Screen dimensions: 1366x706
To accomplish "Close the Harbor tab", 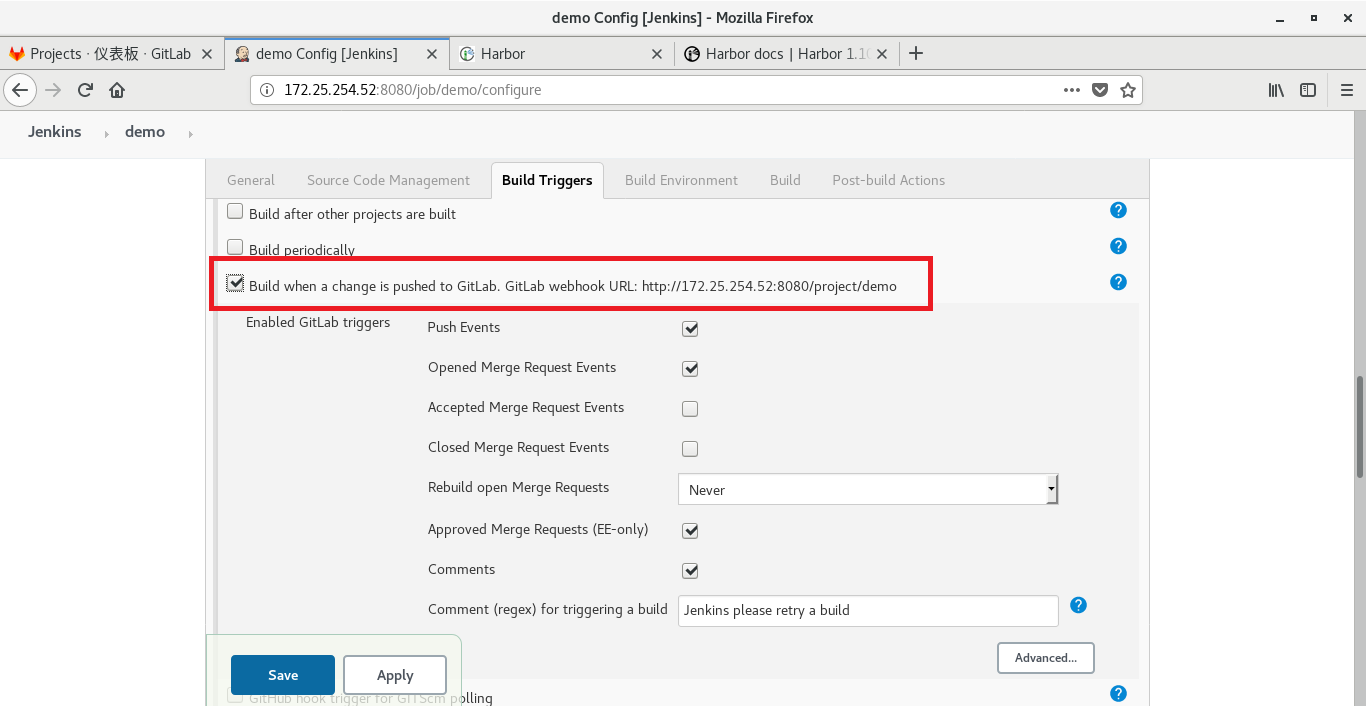I will point(657,54).
